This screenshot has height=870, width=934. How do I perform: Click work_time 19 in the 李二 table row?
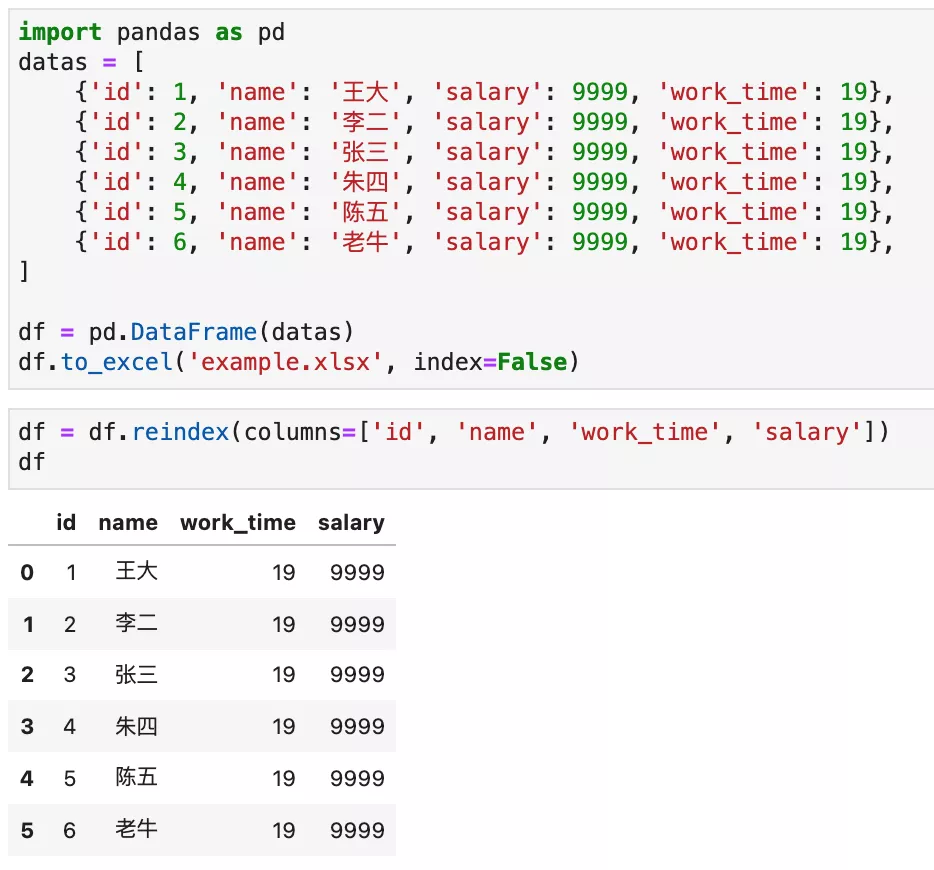(x=284, y=624)
